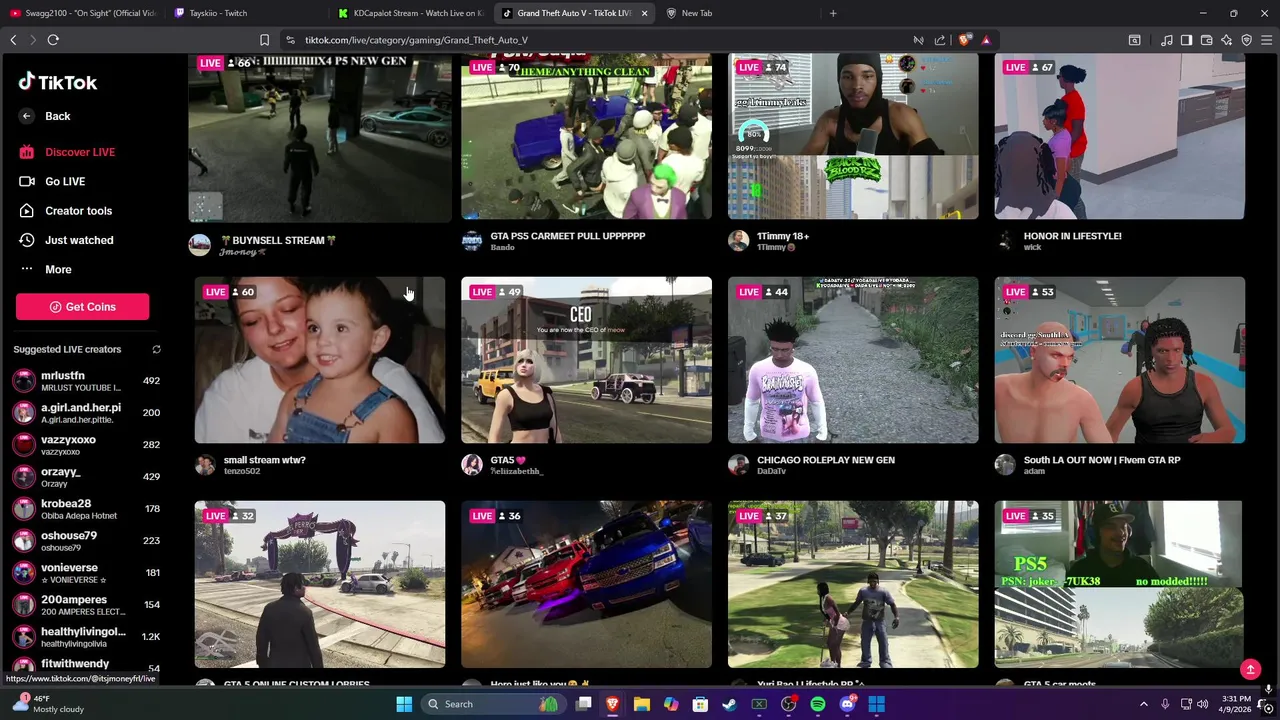The width and height of the screenshot is (1280, 720).
Task: Open live stream with 32 viewers
Action: point(320,584)
